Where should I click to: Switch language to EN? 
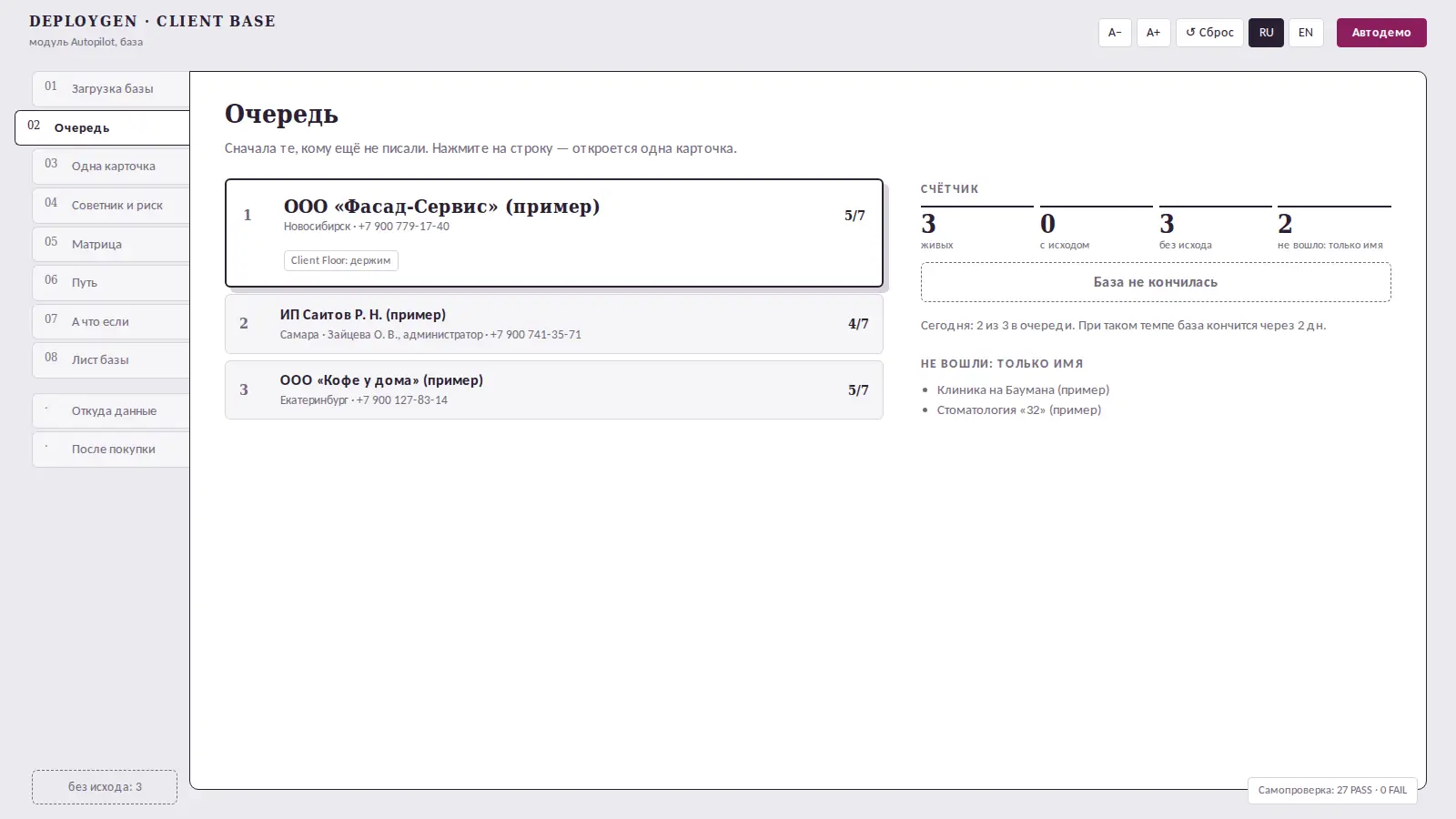pos(1306,33)
